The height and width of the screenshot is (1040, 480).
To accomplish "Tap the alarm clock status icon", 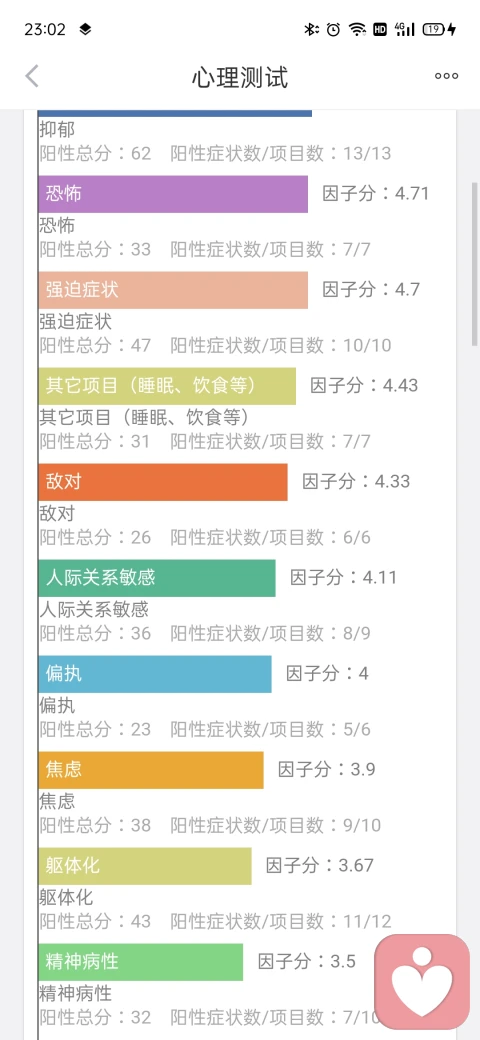I will tap(333, 29).
